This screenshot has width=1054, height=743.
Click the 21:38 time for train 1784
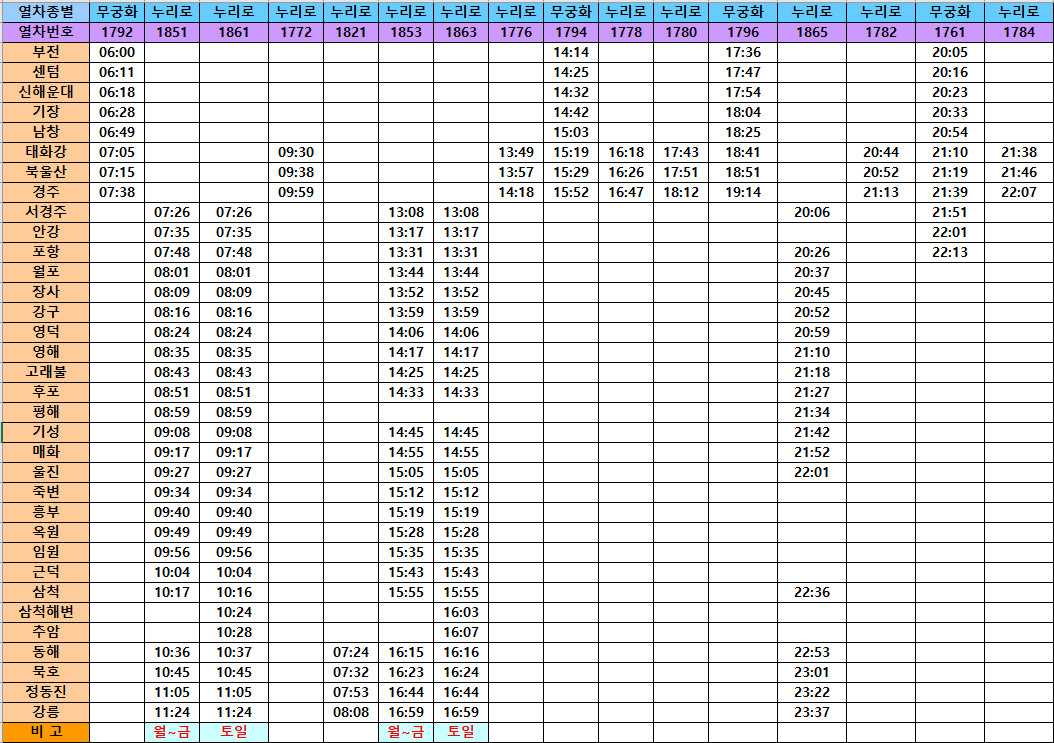[1019, 152]
